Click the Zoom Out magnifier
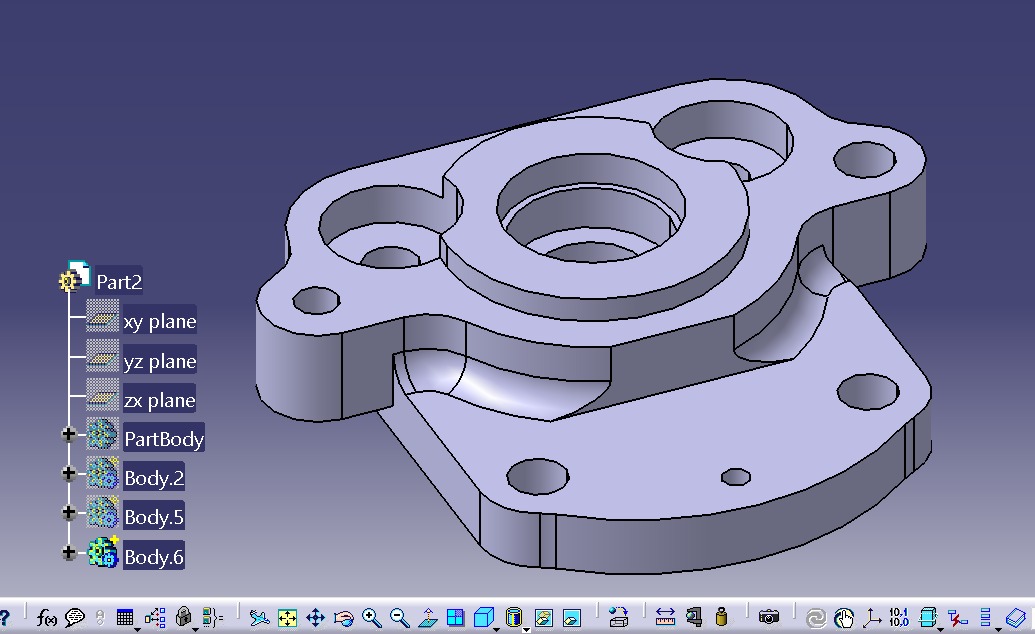The height and width of the screenshot is (634, 1035). click(x=399, y=618)
